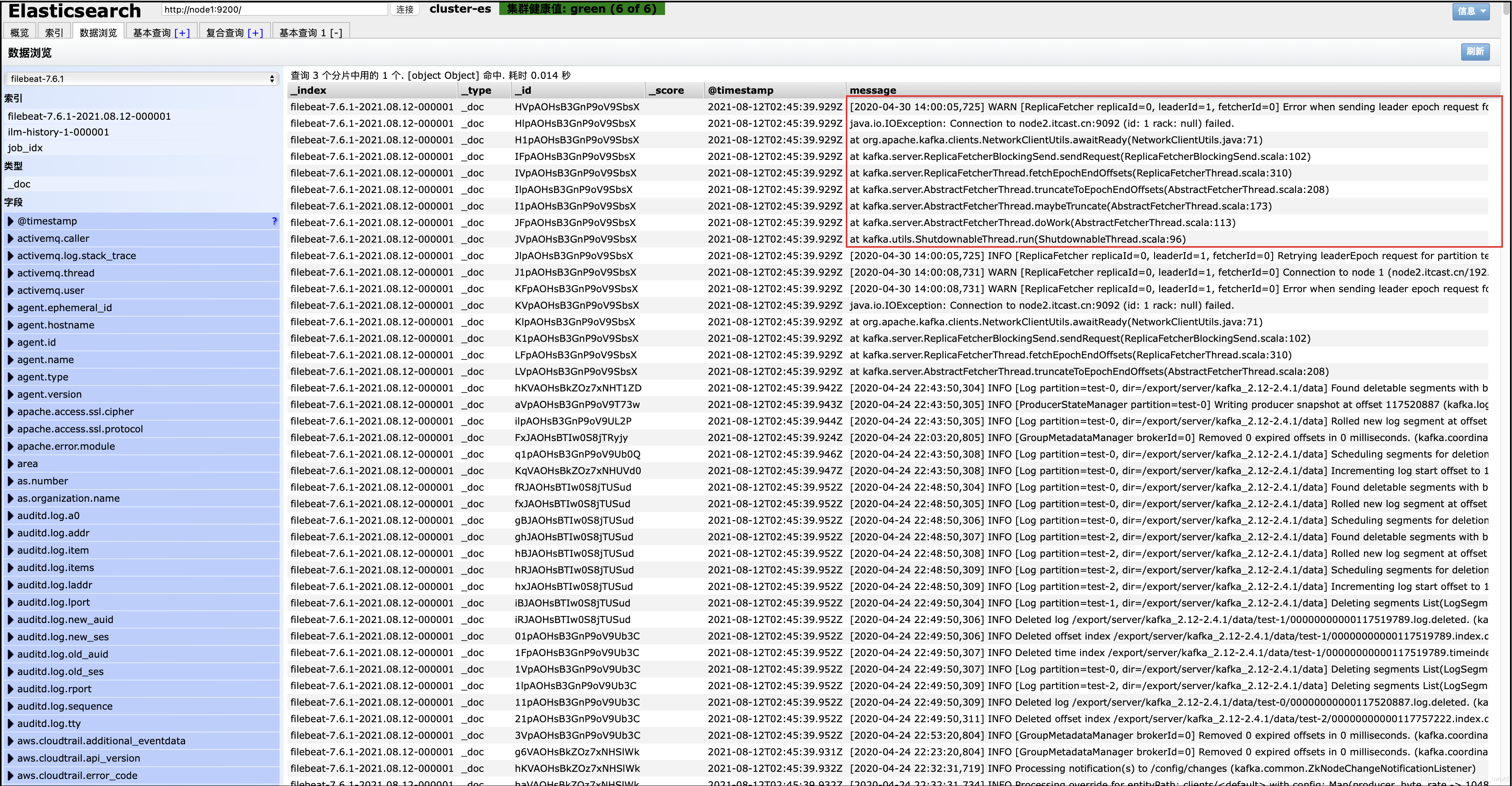Switch to the 基本查询 1 [-] tab
This screenshot has height=786, width=1512.
(x=311, y=32)
